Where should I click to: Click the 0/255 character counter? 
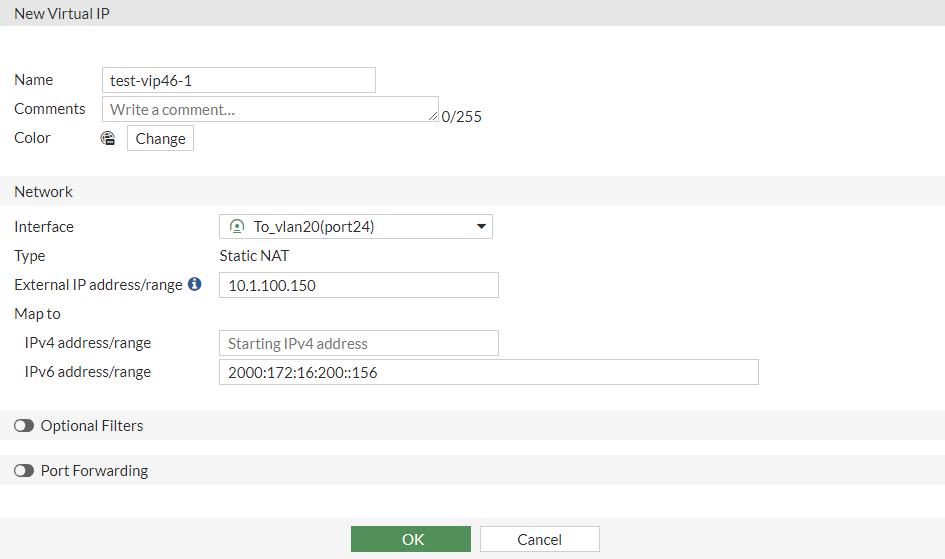pyautogui.click(x=462, y=116)
